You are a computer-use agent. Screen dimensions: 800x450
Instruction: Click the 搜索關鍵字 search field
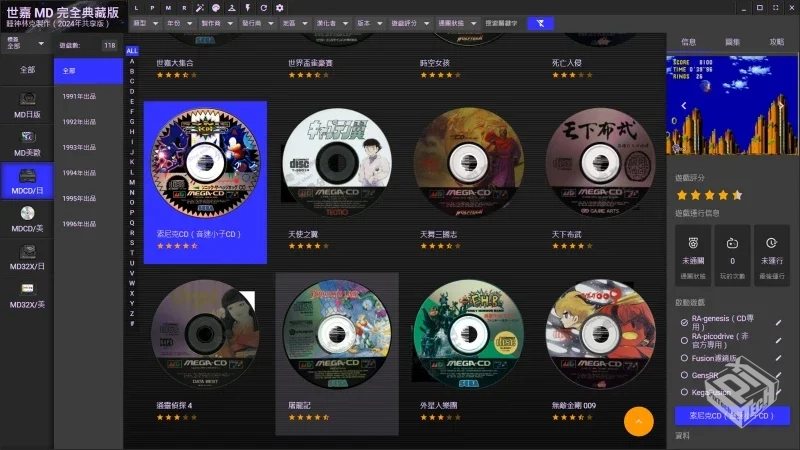502,23
